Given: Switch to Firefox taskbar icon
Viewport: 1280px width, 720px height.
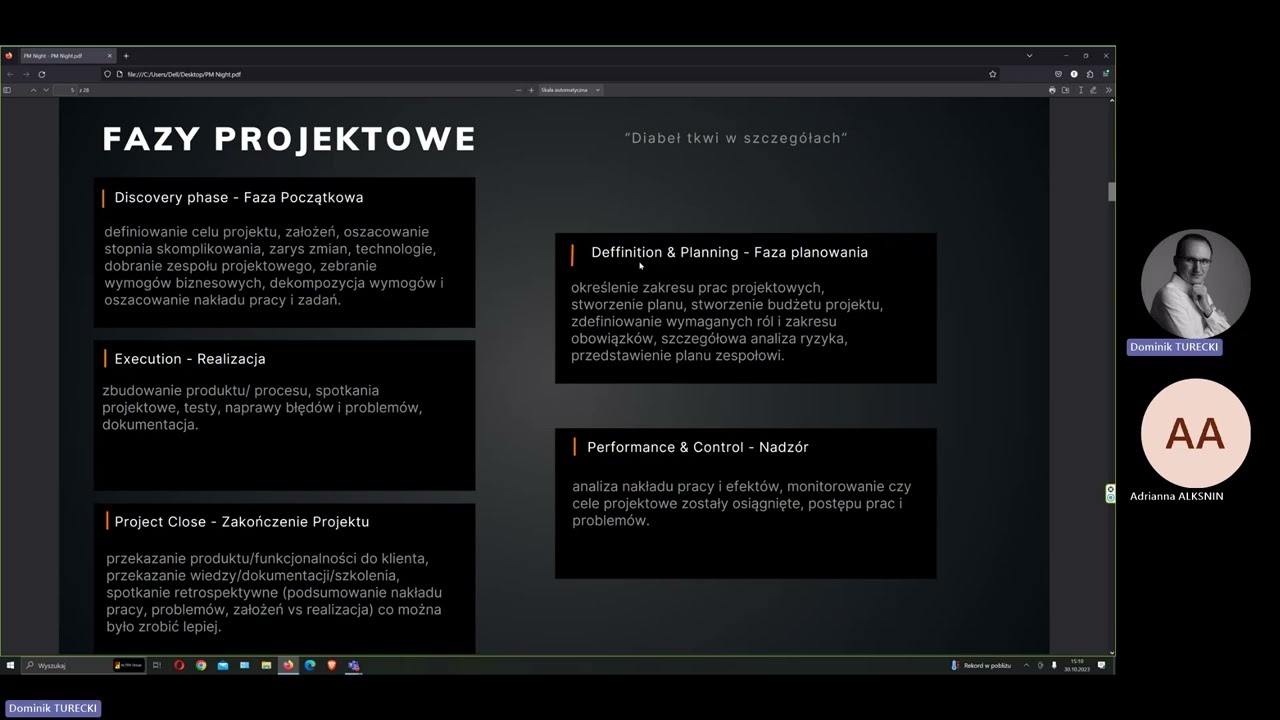Looking at the screenshot, I should point(288,665).
